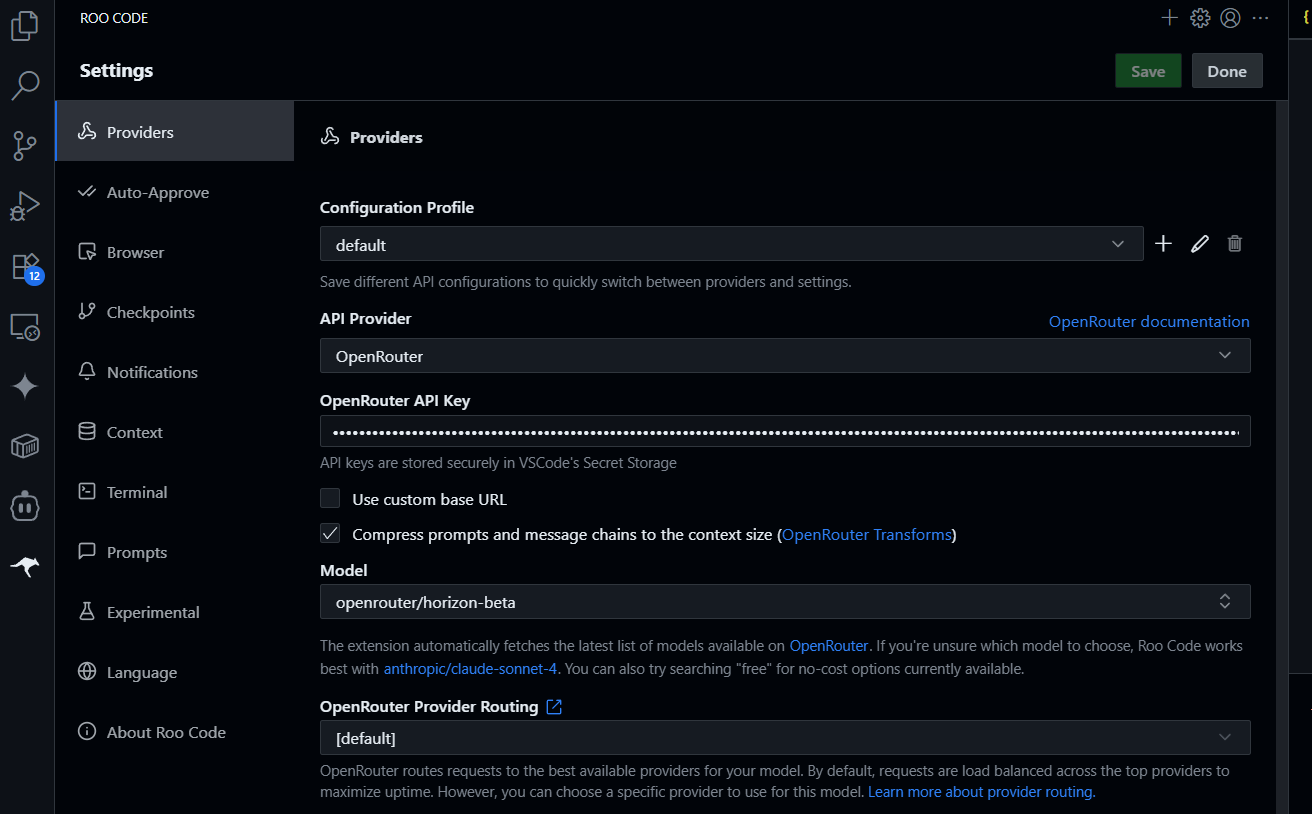Image resolution: width=1312 pixels, height=814 pixels.
Task: Rename the configuration profile with the pencil icon
Action: pyautogui.click(x=1200, y=244)
